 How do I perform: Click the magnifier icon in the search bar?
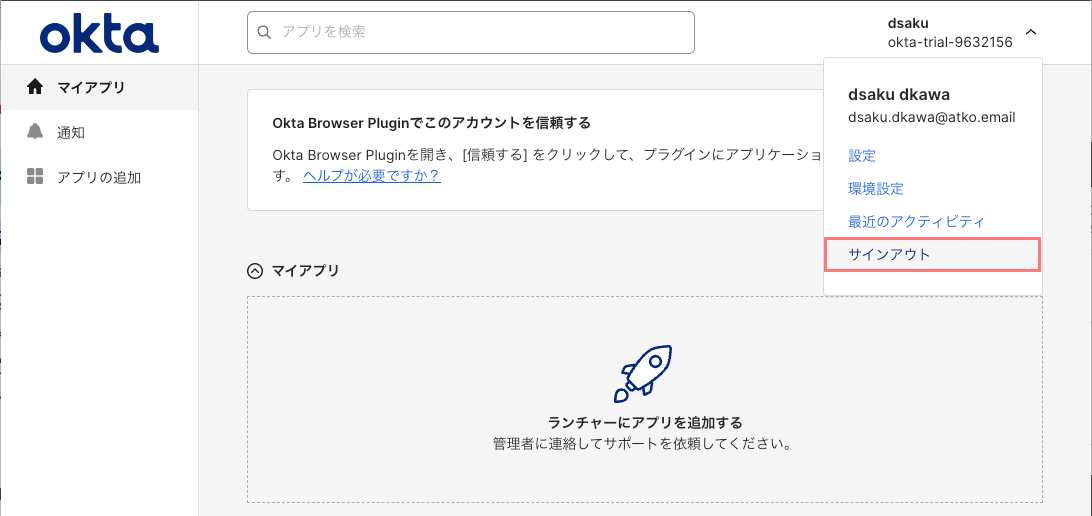[x=265, y=32]
